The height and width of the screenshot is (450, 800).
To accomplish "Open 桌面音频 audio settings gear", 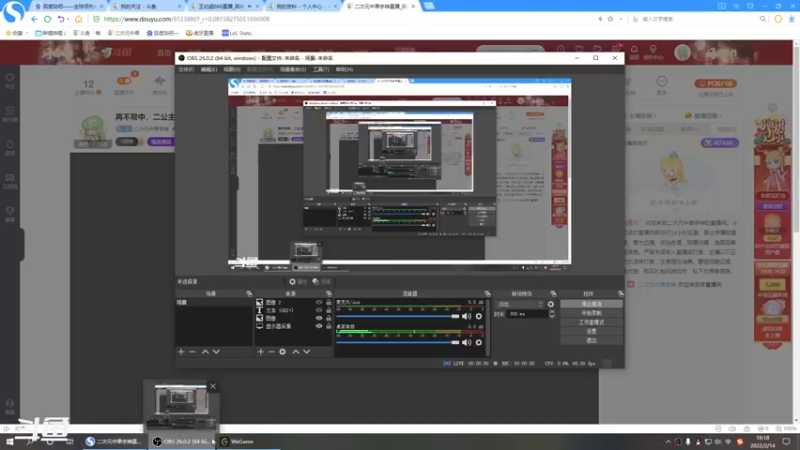I will (479, 342).
